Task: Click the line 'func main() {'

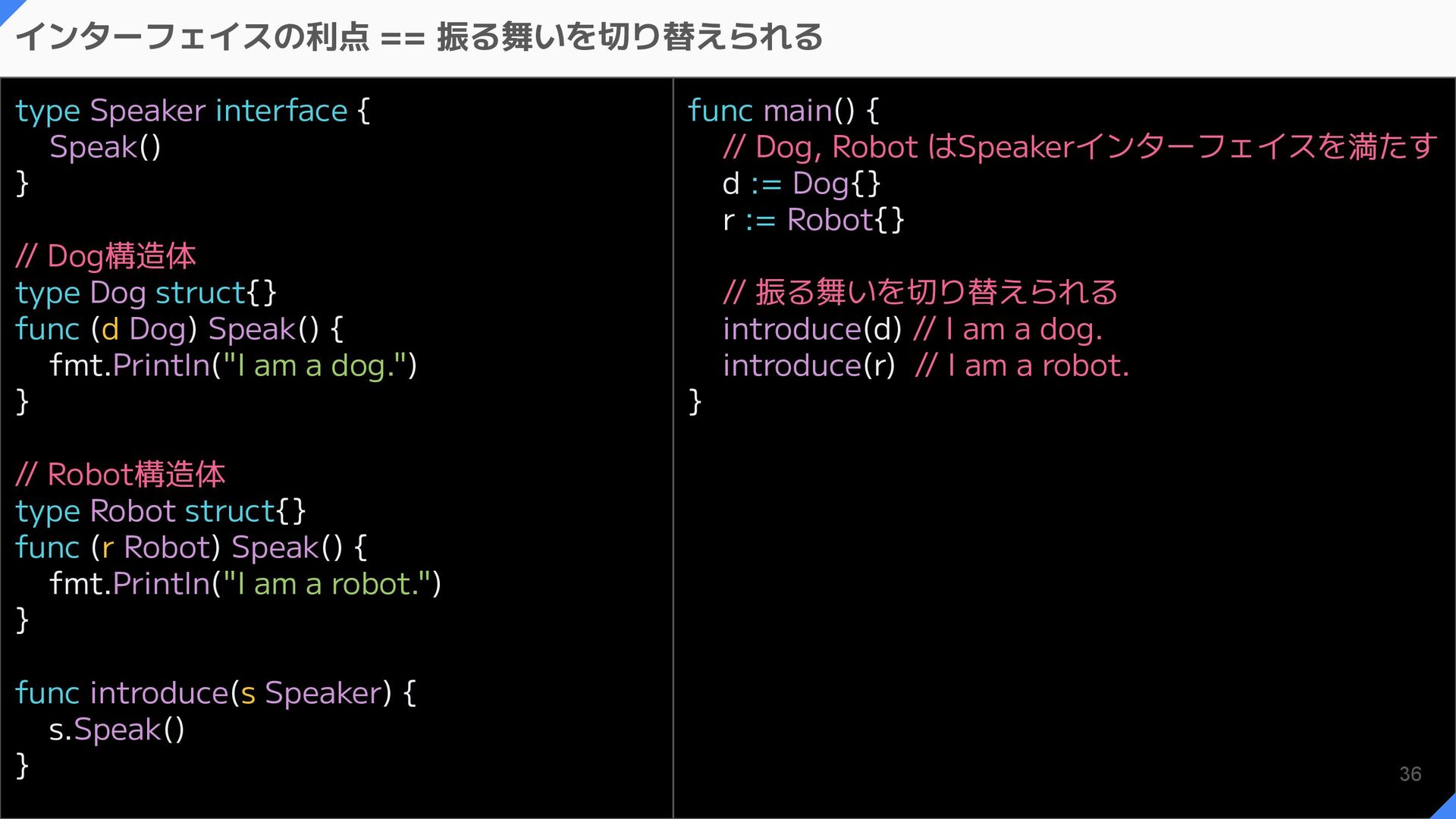Action: 783,111
